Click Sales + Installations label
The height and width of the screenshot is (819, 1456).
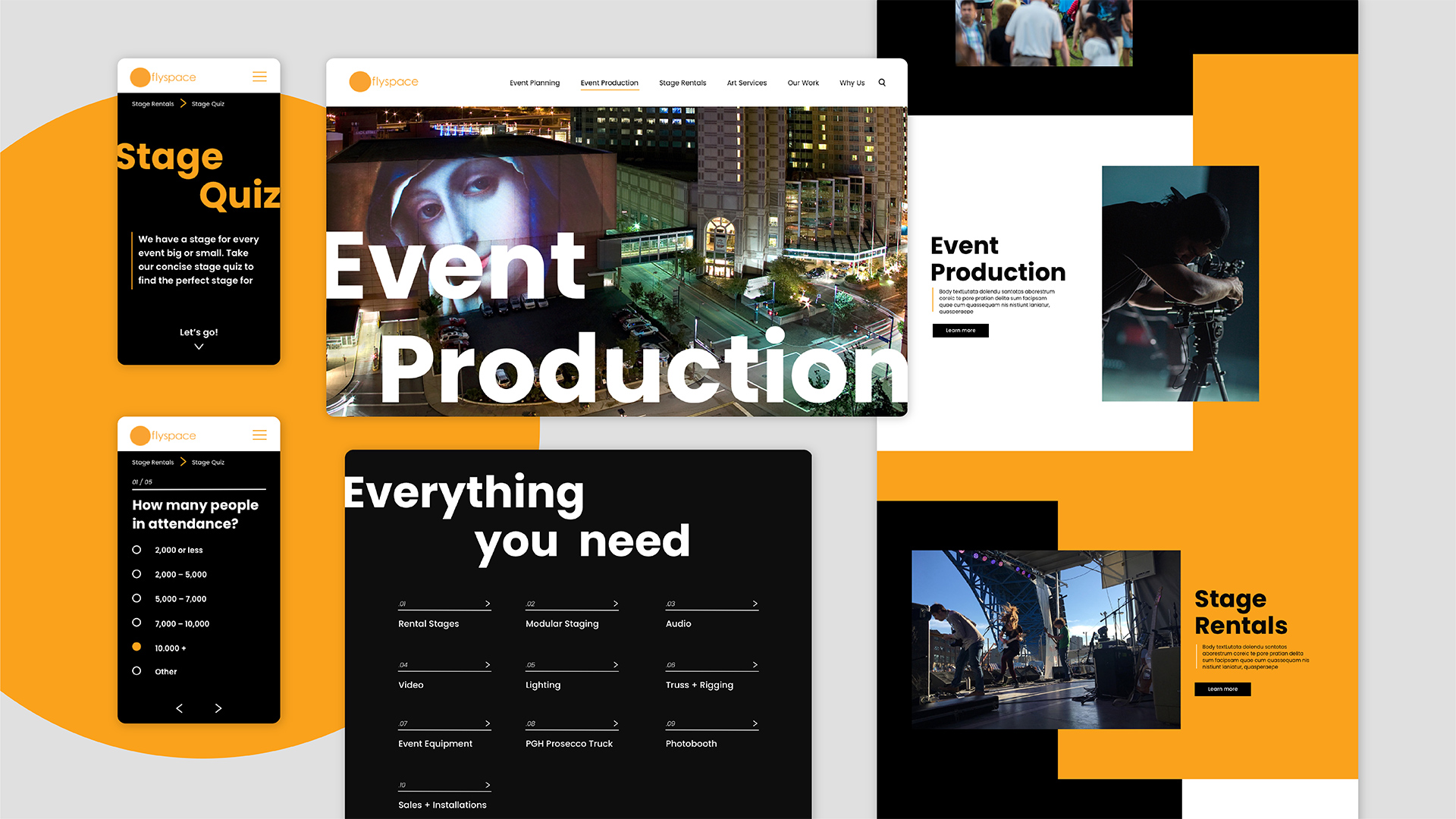tap(442, 805)
